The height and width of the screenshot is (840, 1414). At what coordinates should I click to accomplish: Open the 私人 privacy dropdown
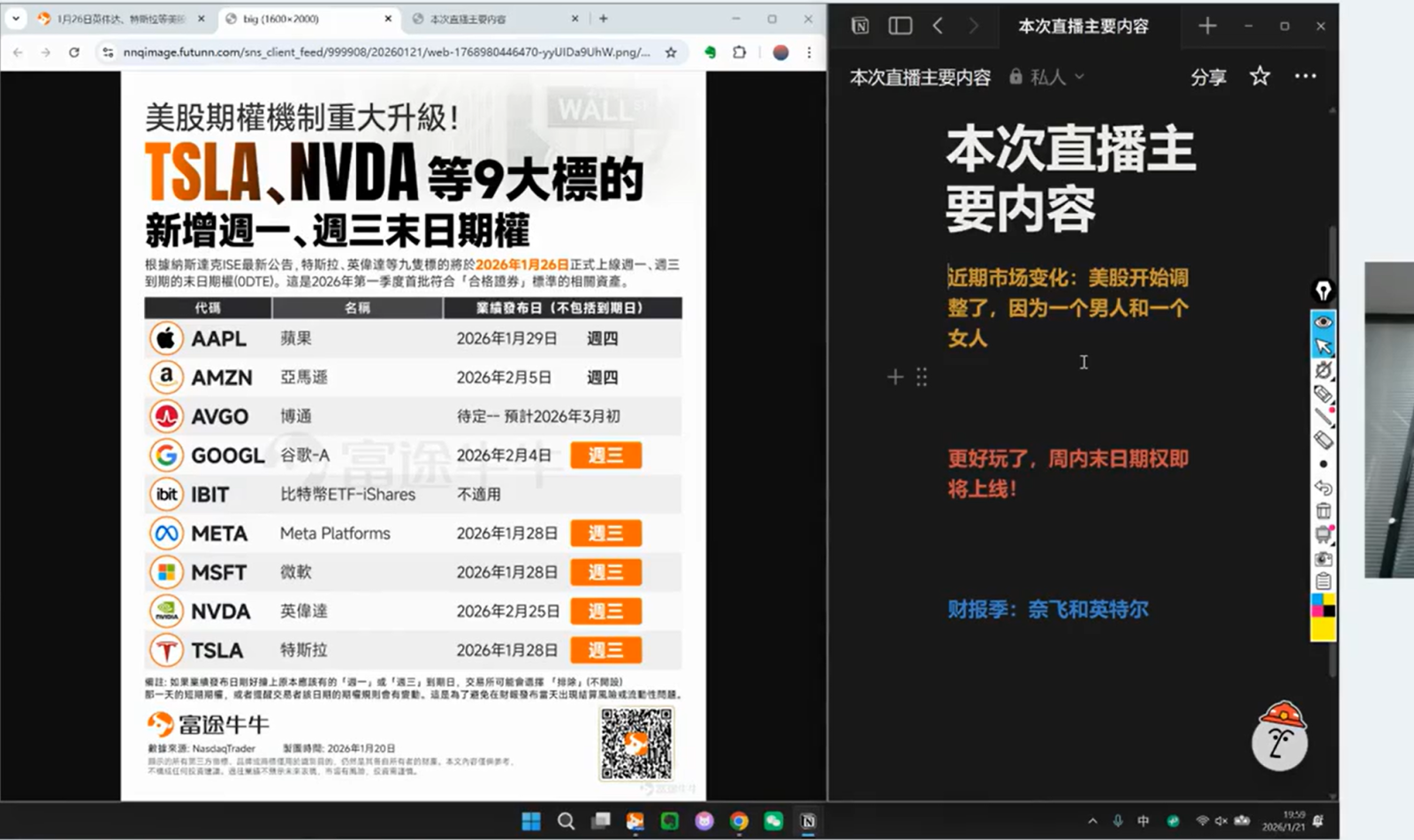point(1047,77)
